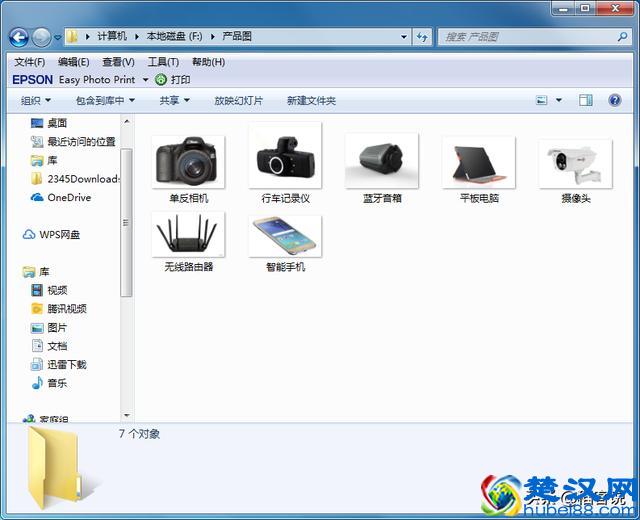Click sidebar scrollbar up arrow
Image resolution: width=640 pixels, height=520 pixels.
tap(127, 121)
